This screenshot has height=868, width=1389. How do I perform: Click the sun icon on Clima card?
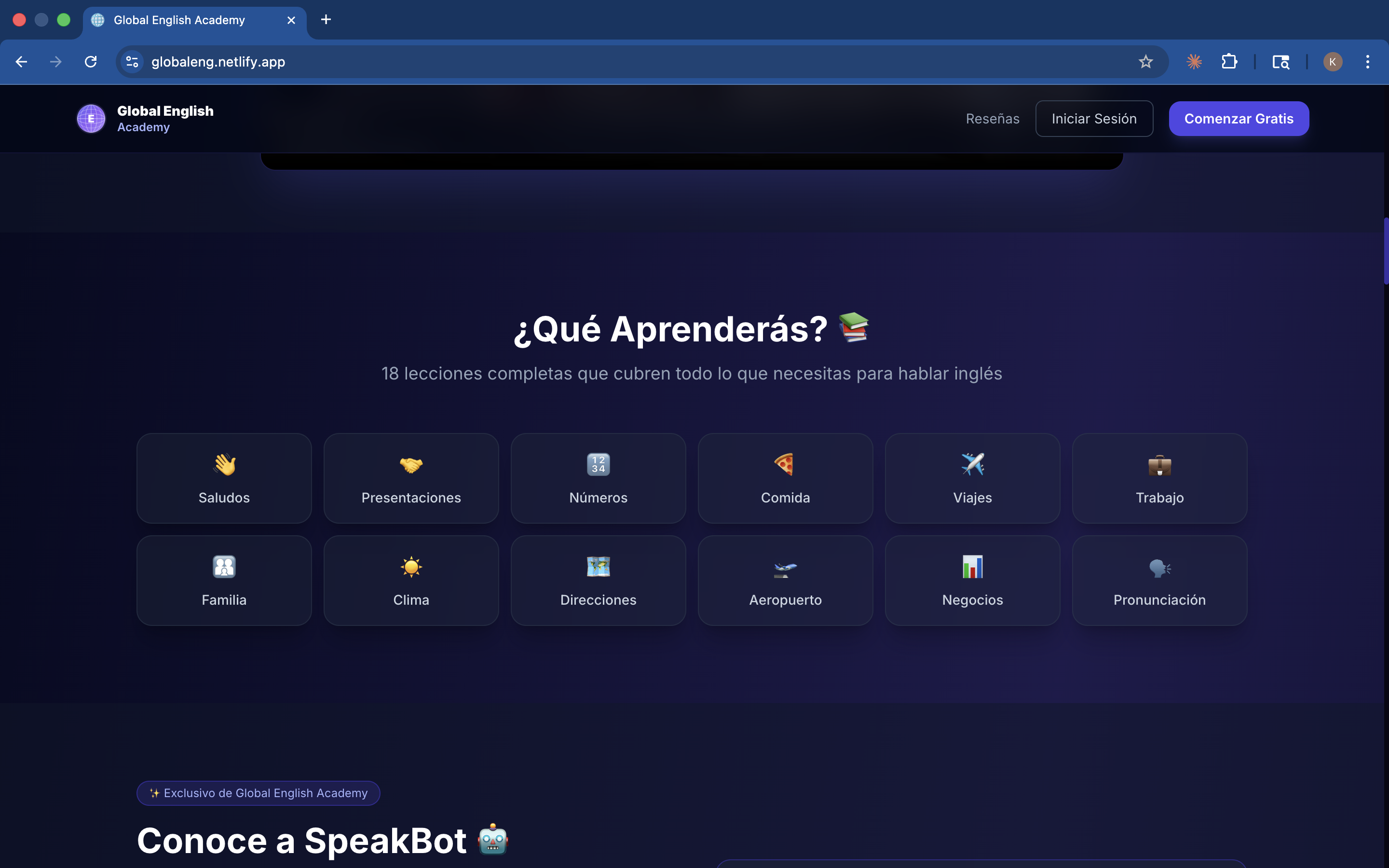tap(411, 567)
